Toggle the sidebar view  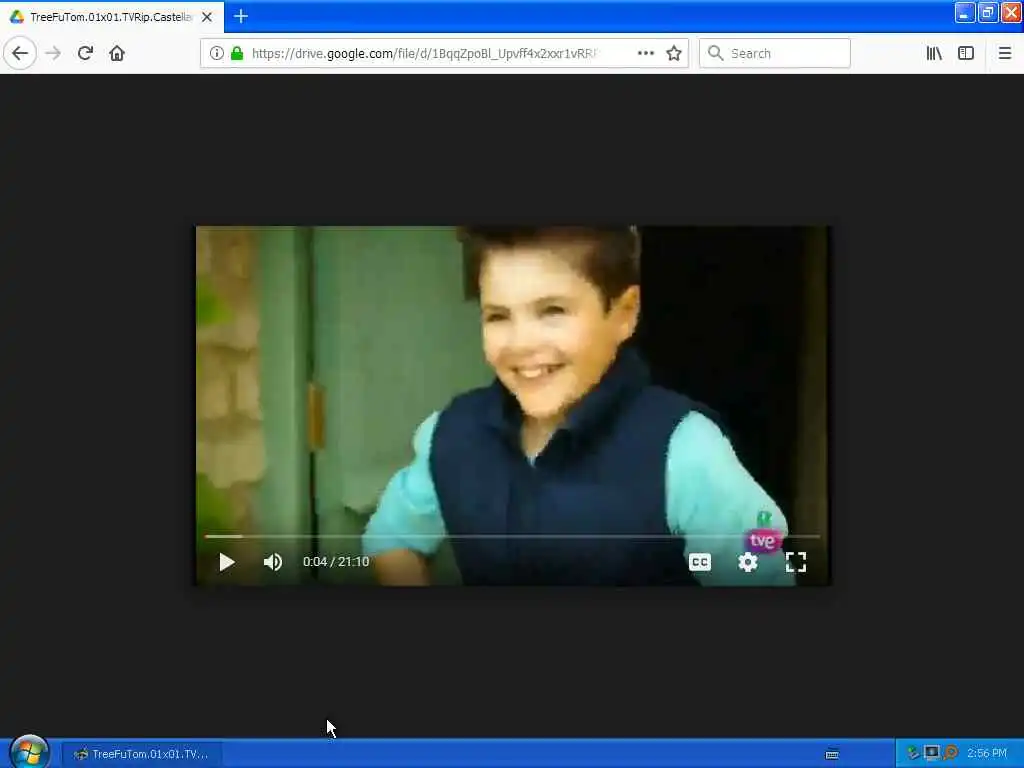pos(966,53)
